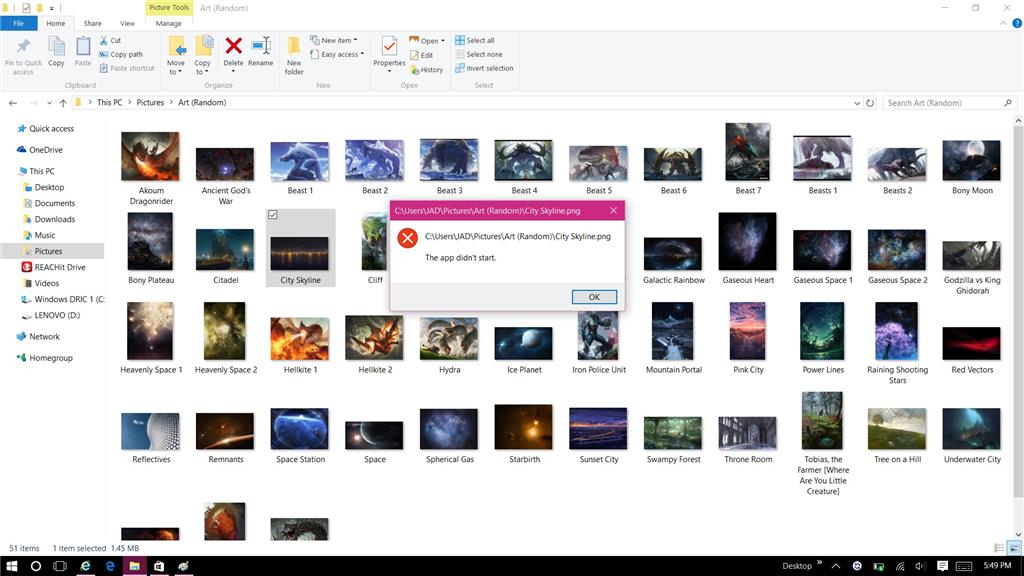The height and width of the screenshot is (576, 1024).
Task: Expand the Open dropdown in ribbon
Action: click(x=427, y=40)
